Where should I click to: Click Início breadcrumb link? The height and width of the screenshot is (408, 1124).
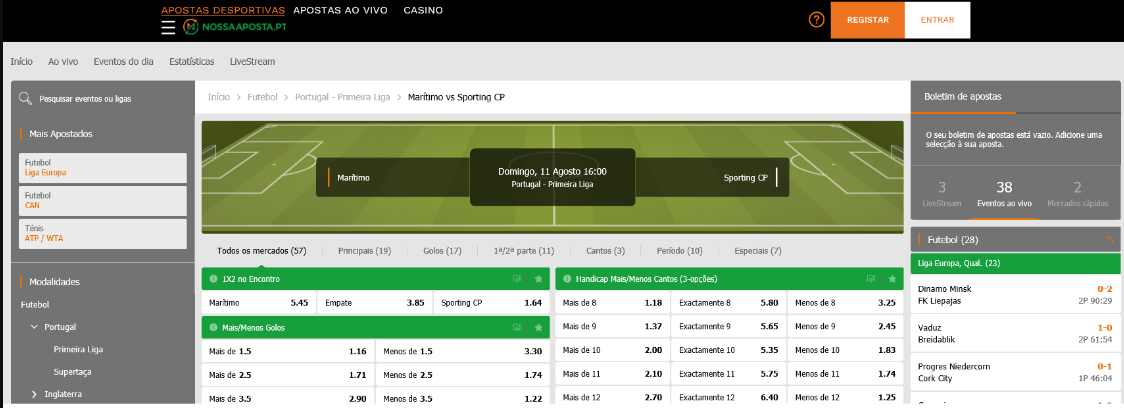pos(219,97)
